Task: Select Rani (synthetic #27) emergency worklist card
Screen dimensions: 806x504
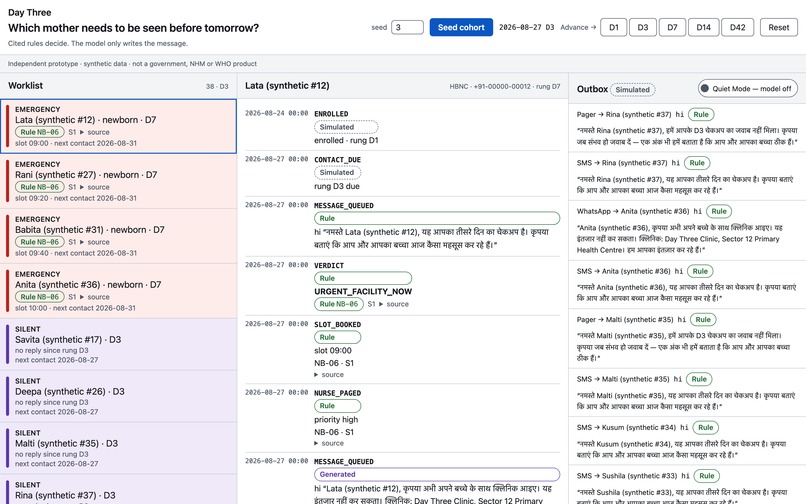Action: coord(118,181)
